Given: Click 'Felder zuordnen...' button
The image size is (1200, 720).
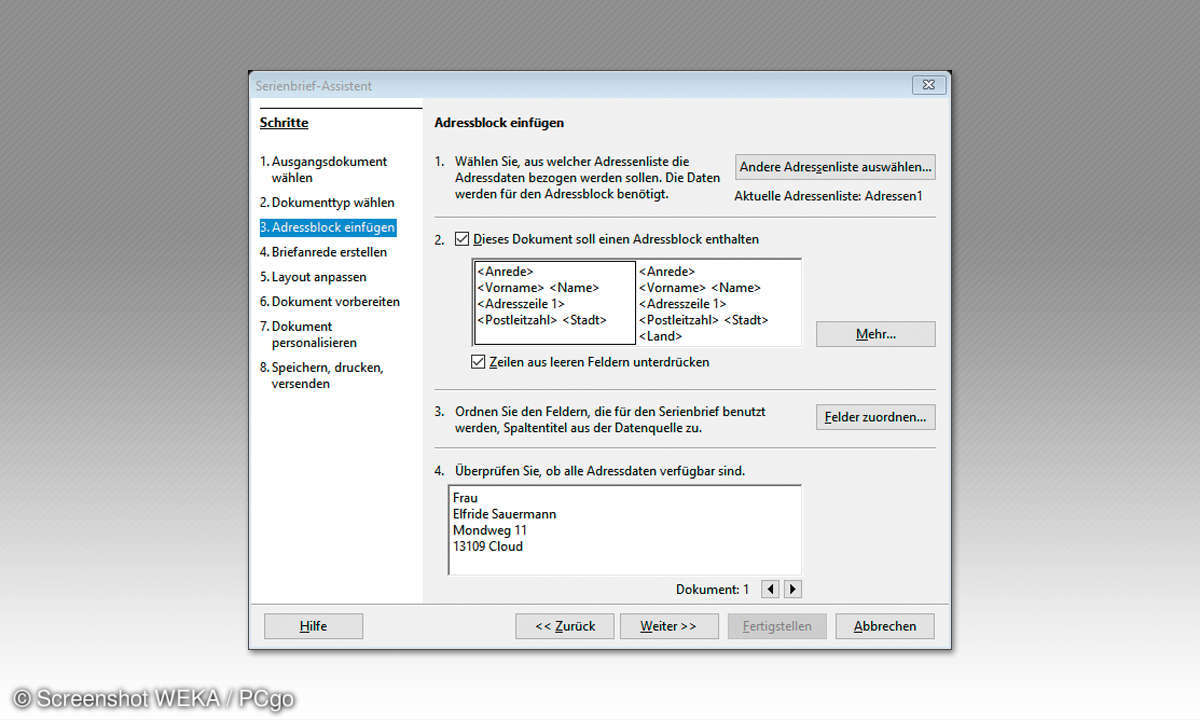Looking at the screenshot, I should 876,417.
